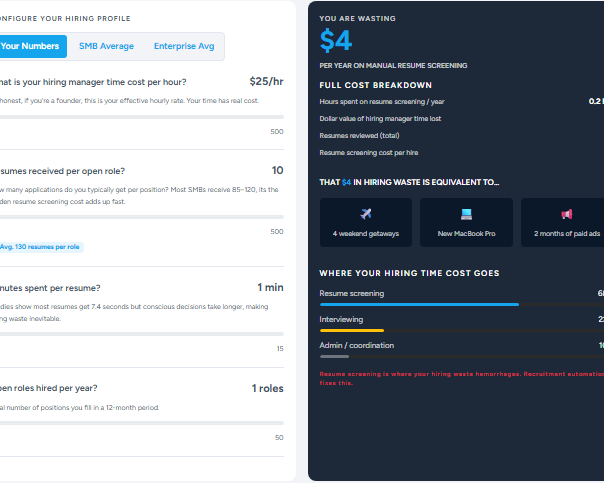Click 'Resume screening cost per hire' row

pyautogui.click(x=461, y=153)
